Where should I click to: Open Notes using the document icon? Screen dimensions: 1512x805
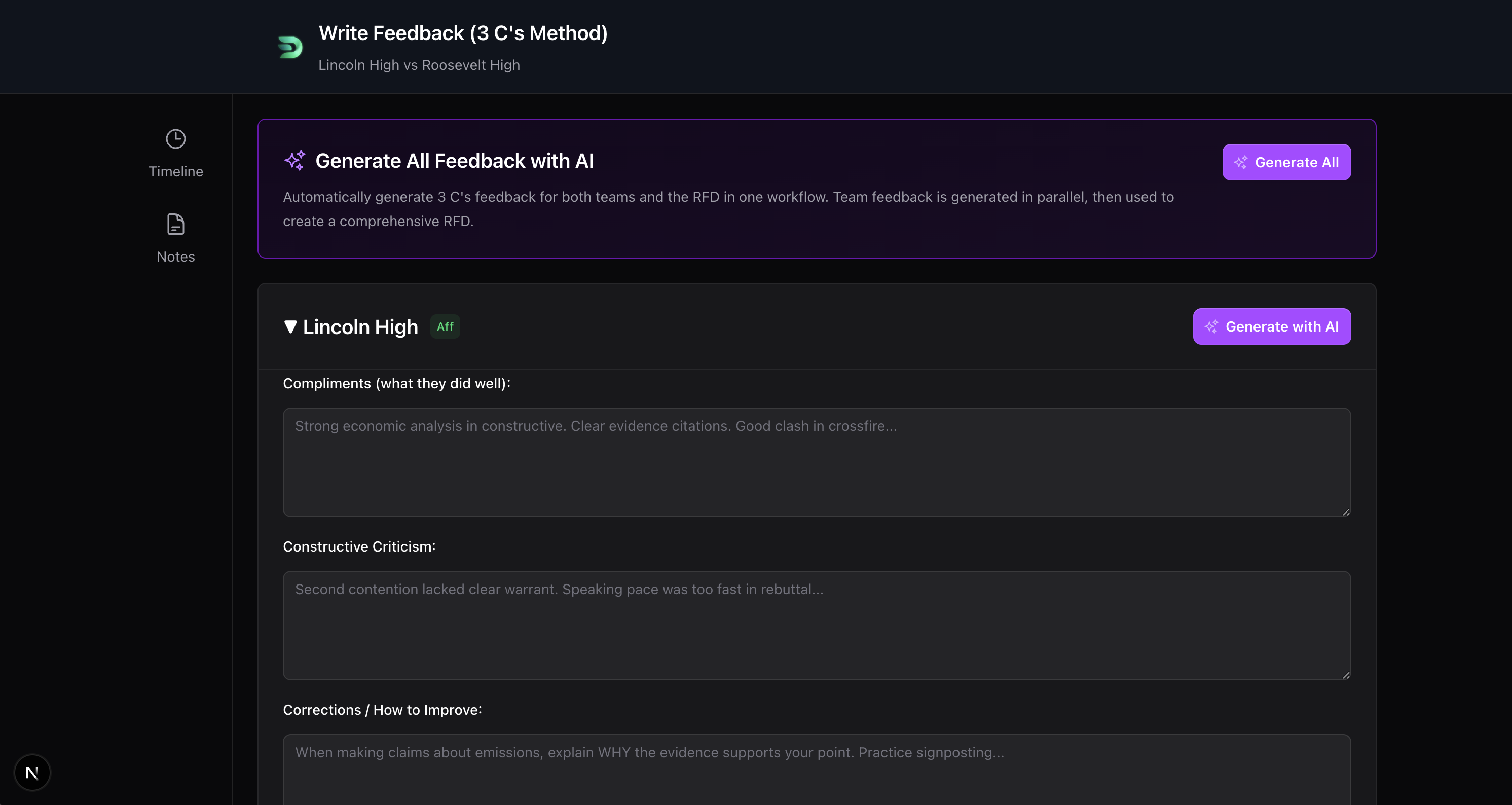175,224
